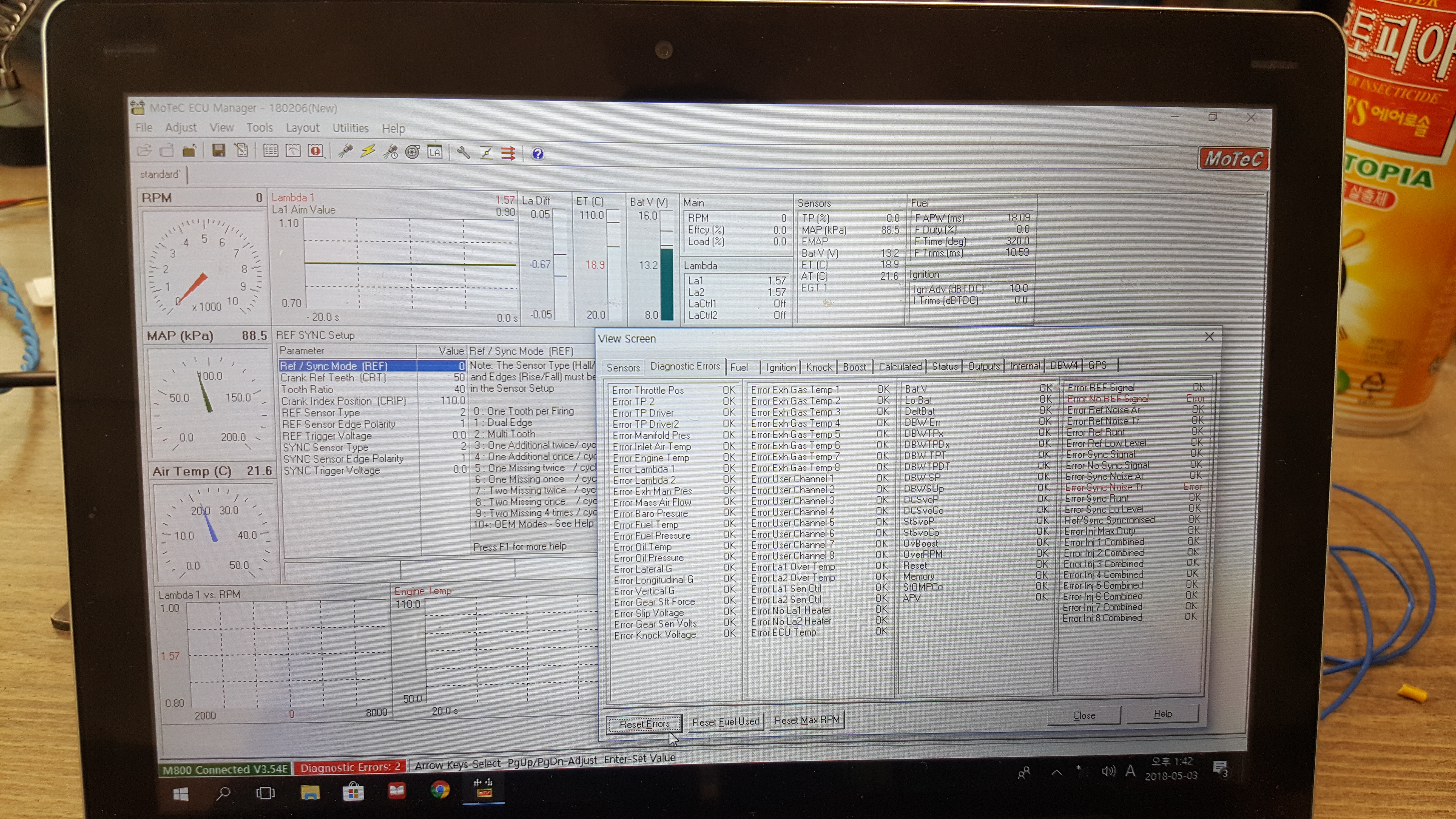1456x819 pixels.
Task: Select the Crank Index Position (CRIP) row
Action: point(373,401)
